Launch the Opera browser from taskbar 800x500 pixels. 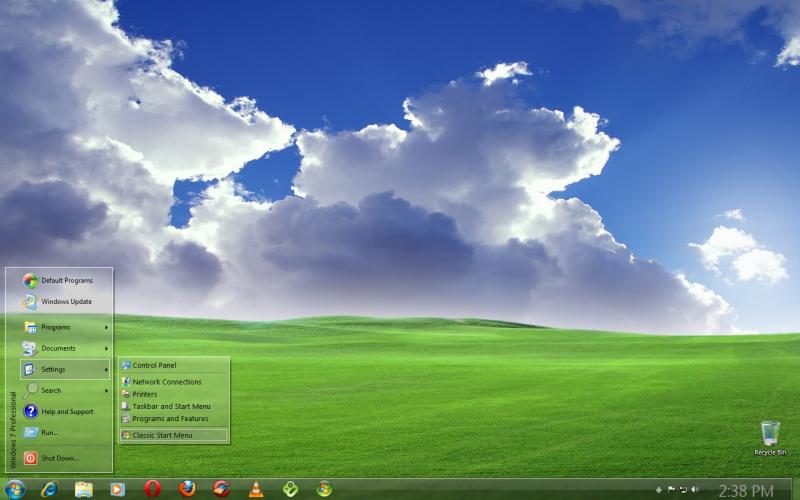[x=153, y=489]
